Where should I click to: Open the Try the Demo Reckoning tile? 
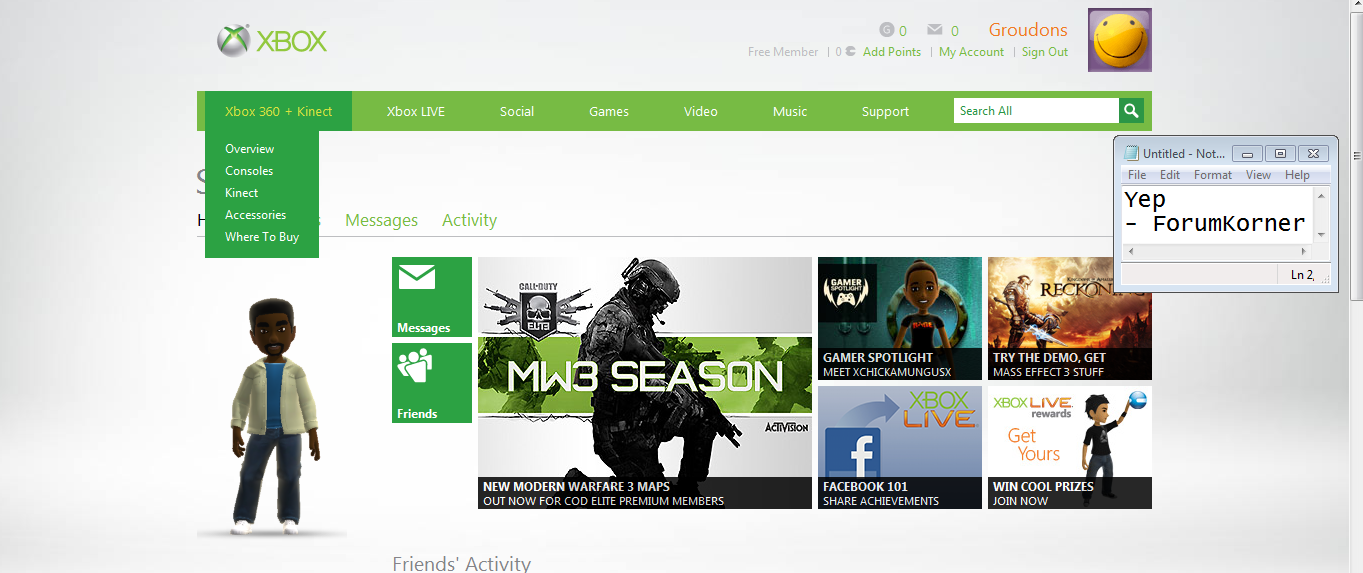(x=1070, y=318)
